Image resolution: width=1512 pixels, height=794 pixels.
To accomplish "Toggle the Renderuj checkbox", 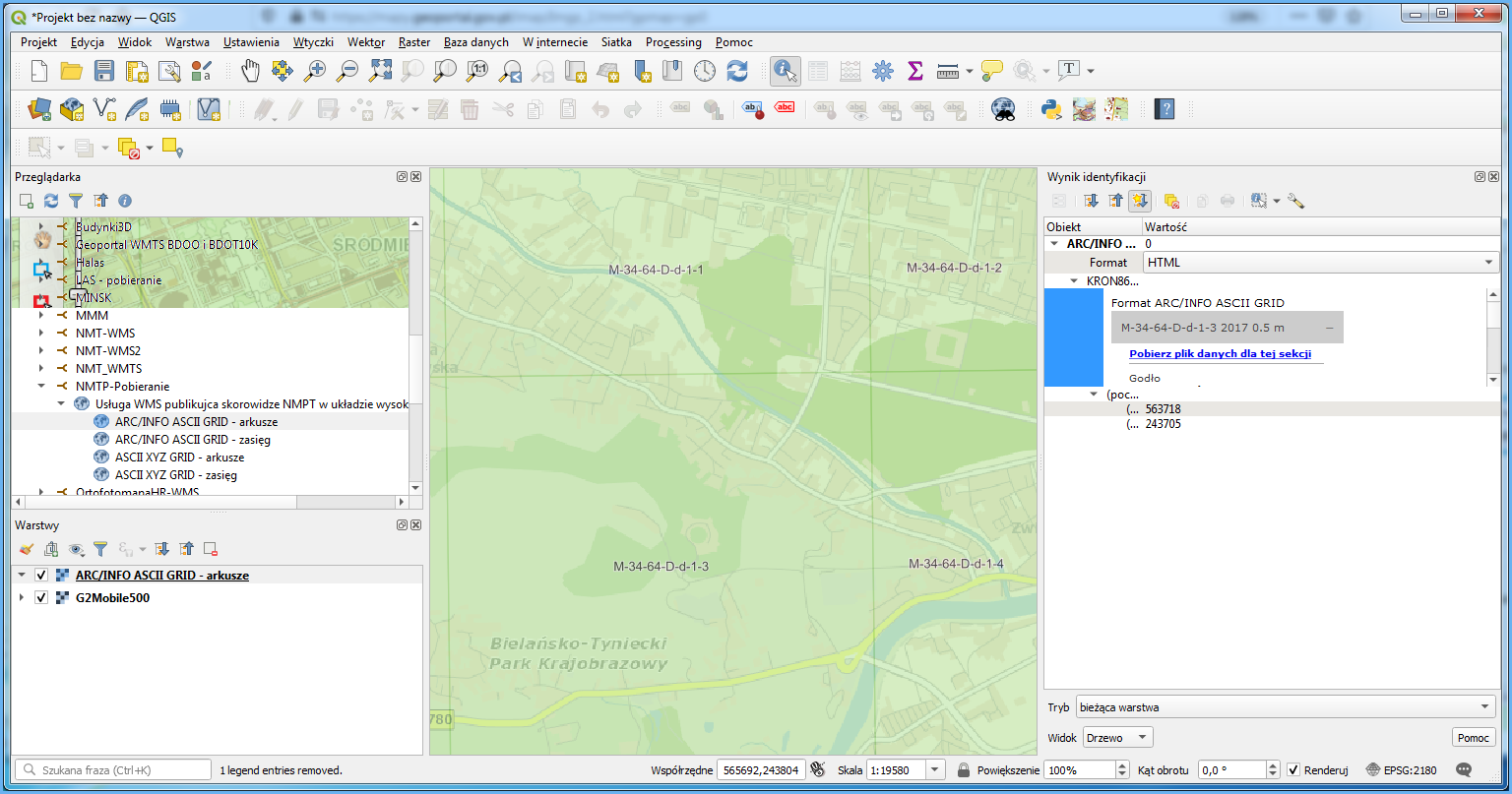I will pyautogui.click(x=1293, y=769).
